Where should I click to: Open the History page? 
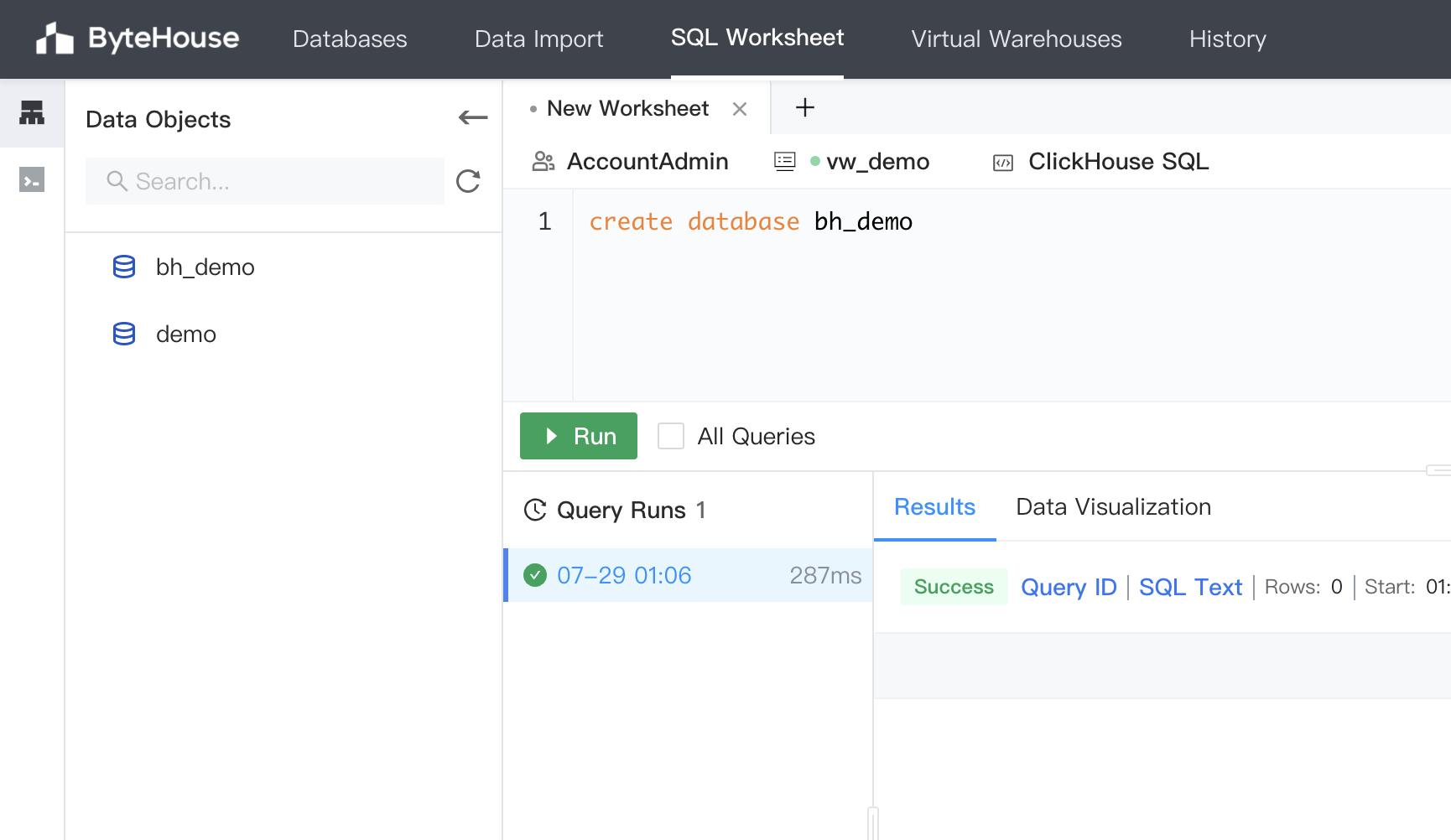point(1228,39)
